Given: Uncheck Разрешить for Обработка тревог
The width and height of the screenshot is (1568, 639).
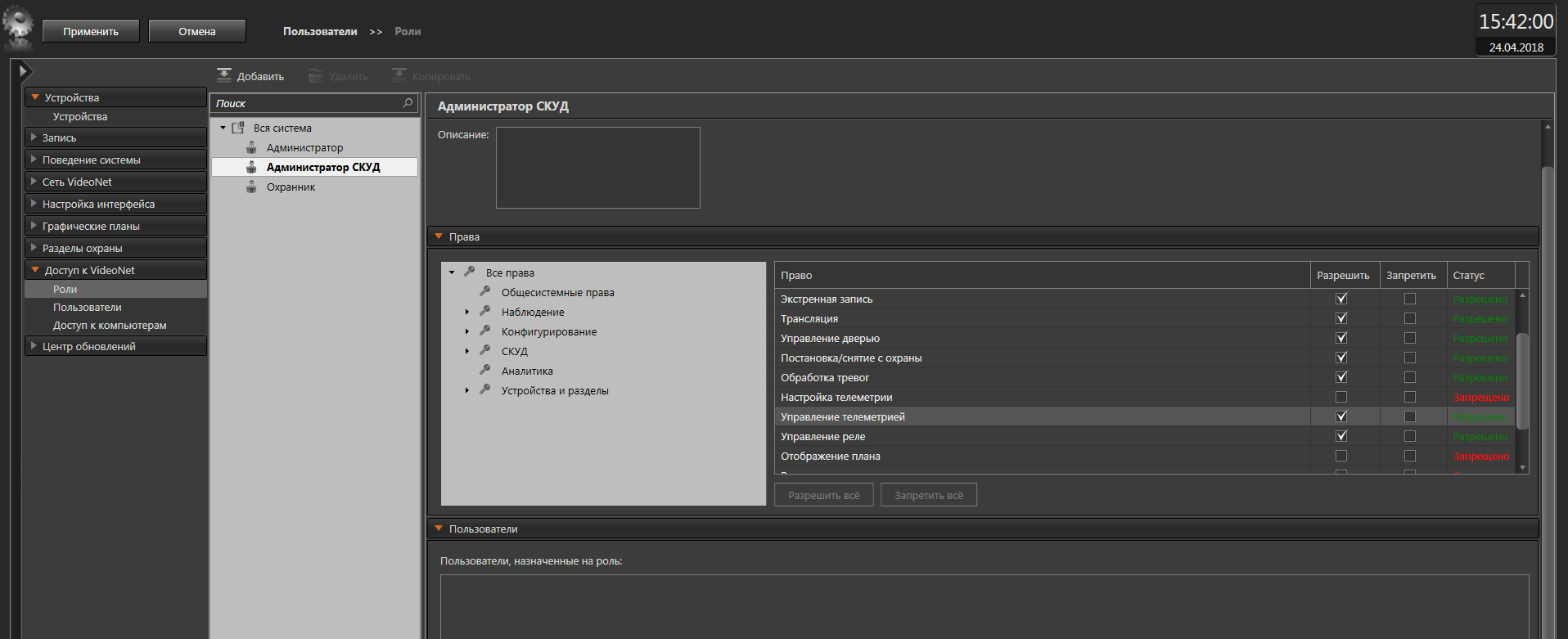Looking at the screenshot, I should [1341, 377].
